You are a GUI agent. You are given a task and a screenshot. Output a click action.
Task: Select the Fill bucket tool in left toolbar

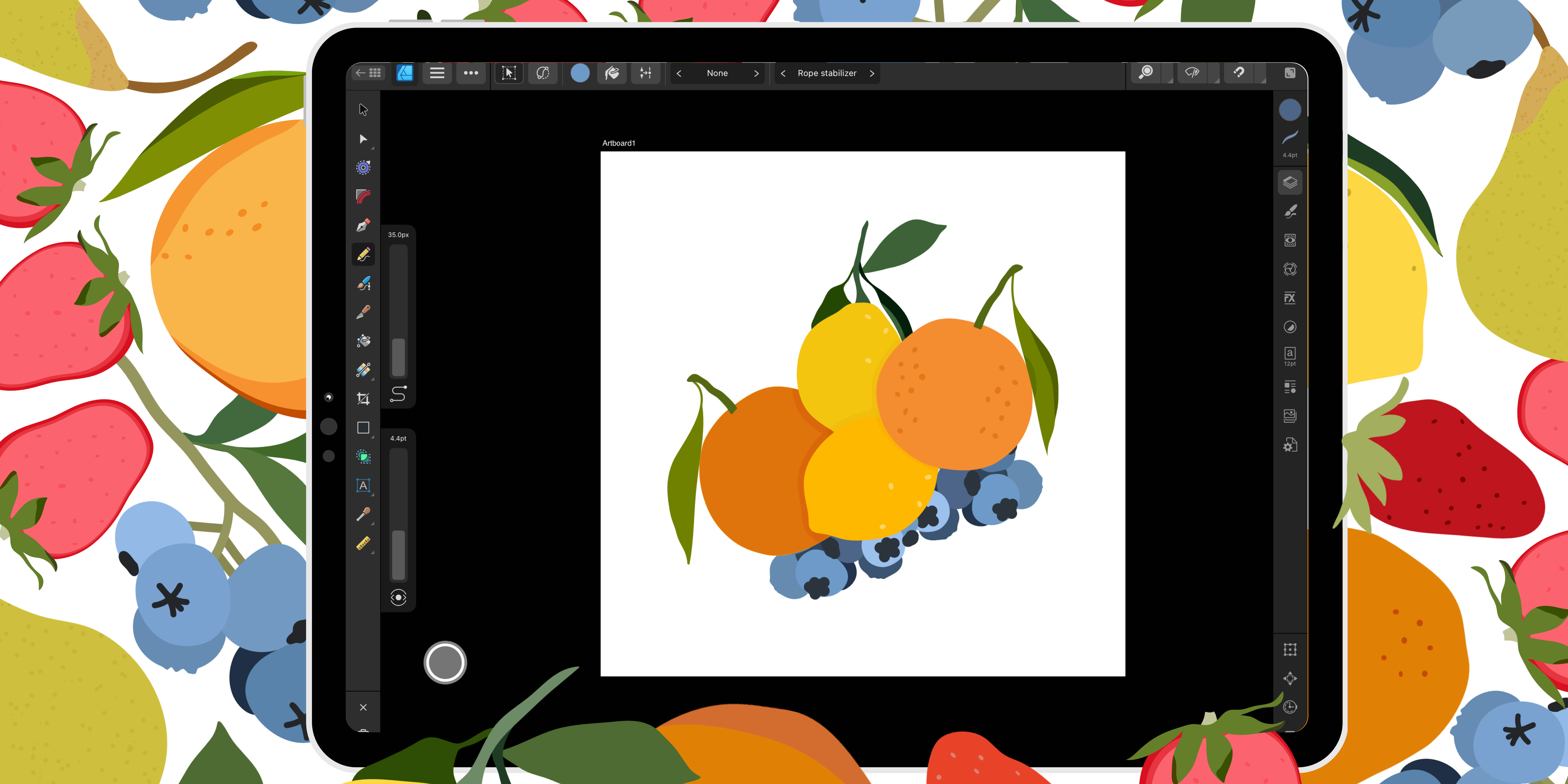[x=363, y=341]
